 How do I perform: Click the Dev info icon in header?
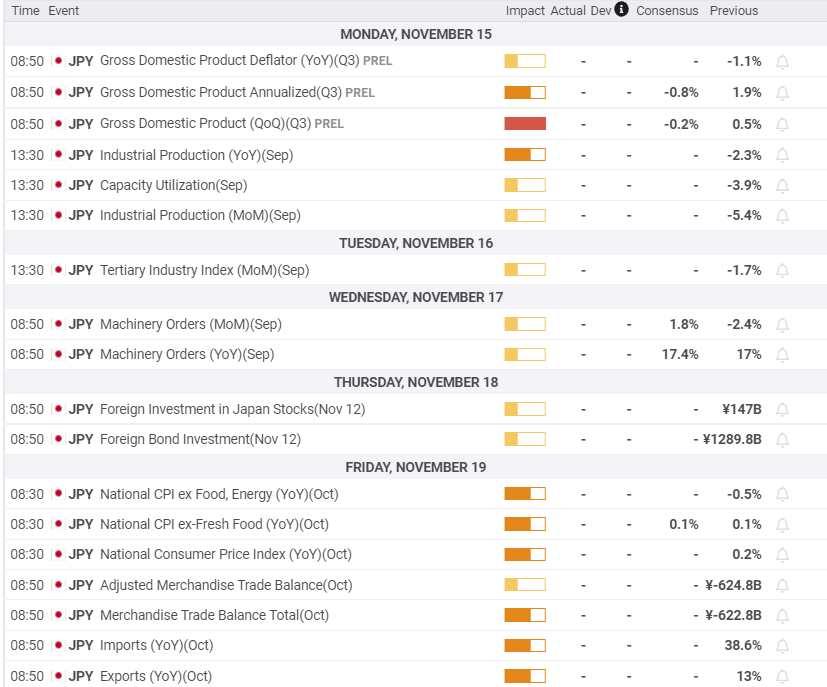point(621,10)
